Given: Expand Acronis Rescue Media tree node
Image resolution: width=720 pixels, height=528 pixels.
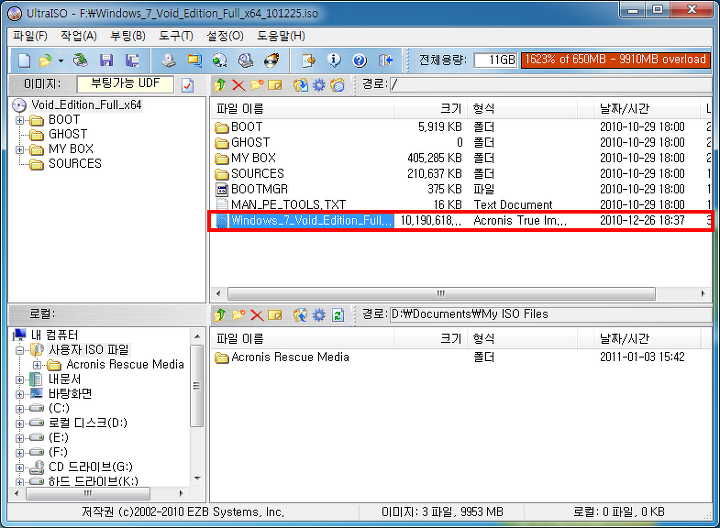Looking at the screenshot, I should (x=38, y=365).
